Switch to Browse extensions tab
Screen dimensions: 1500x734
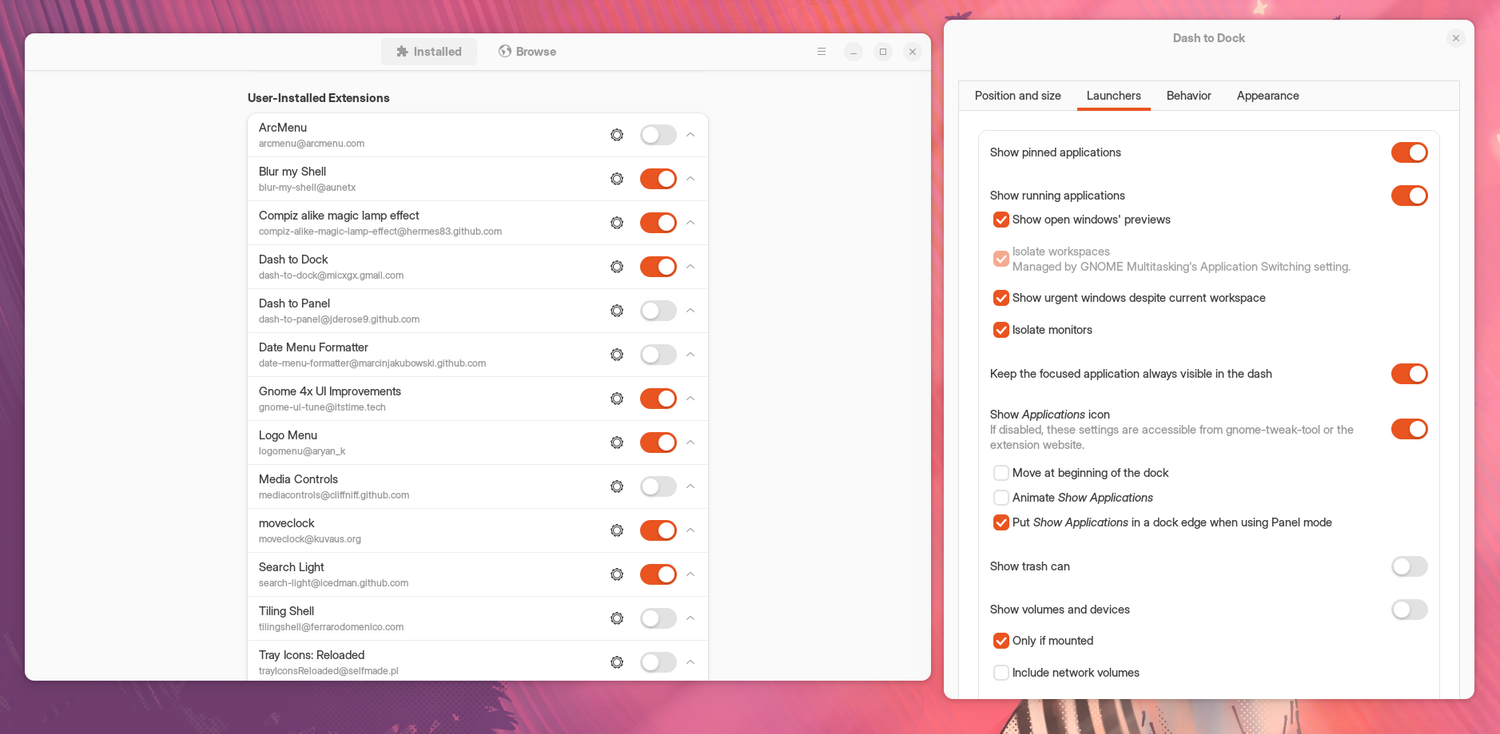click(x=527, y=52)
